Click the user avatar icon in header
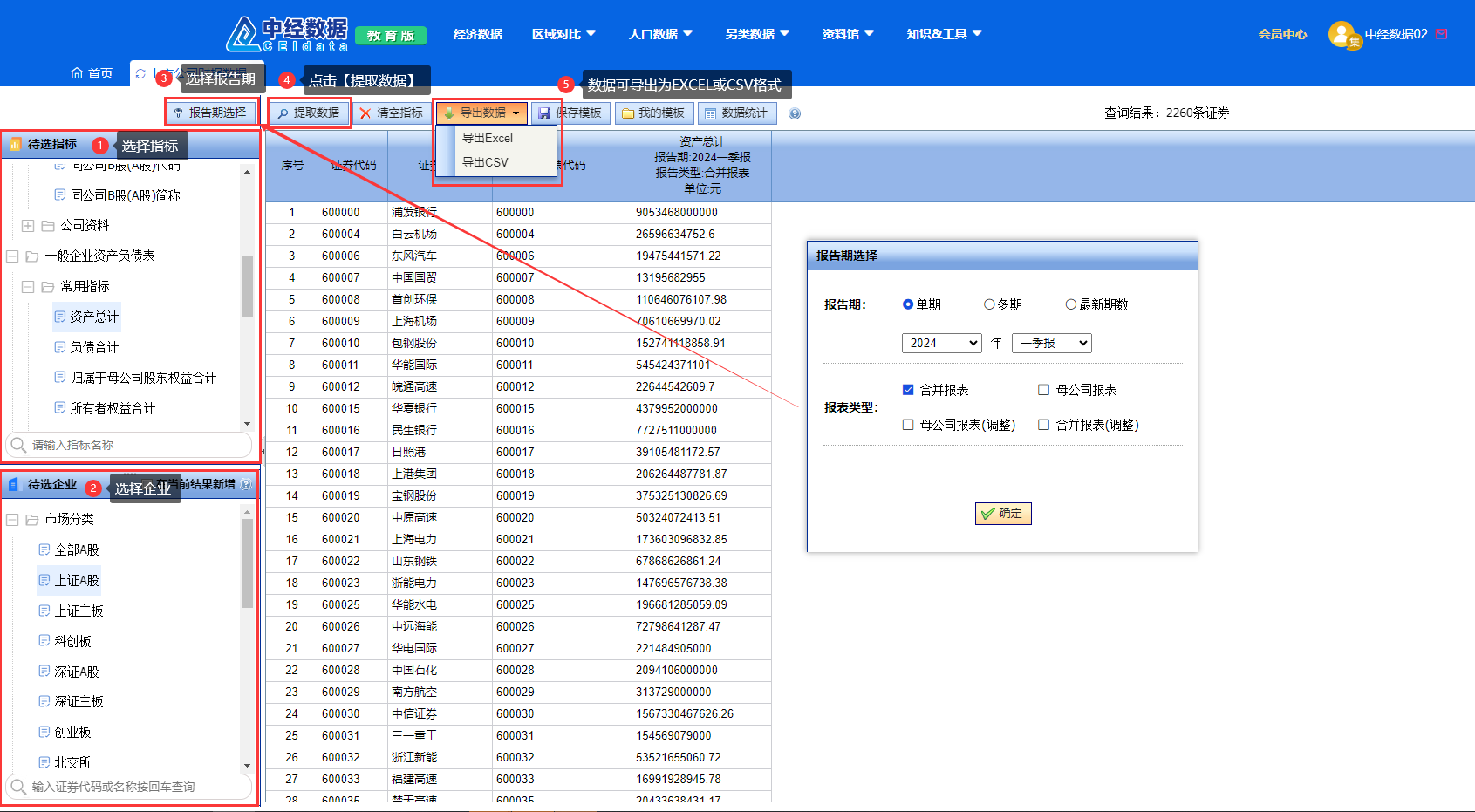The image size is (1475, 812). [x=1342, y=34]
